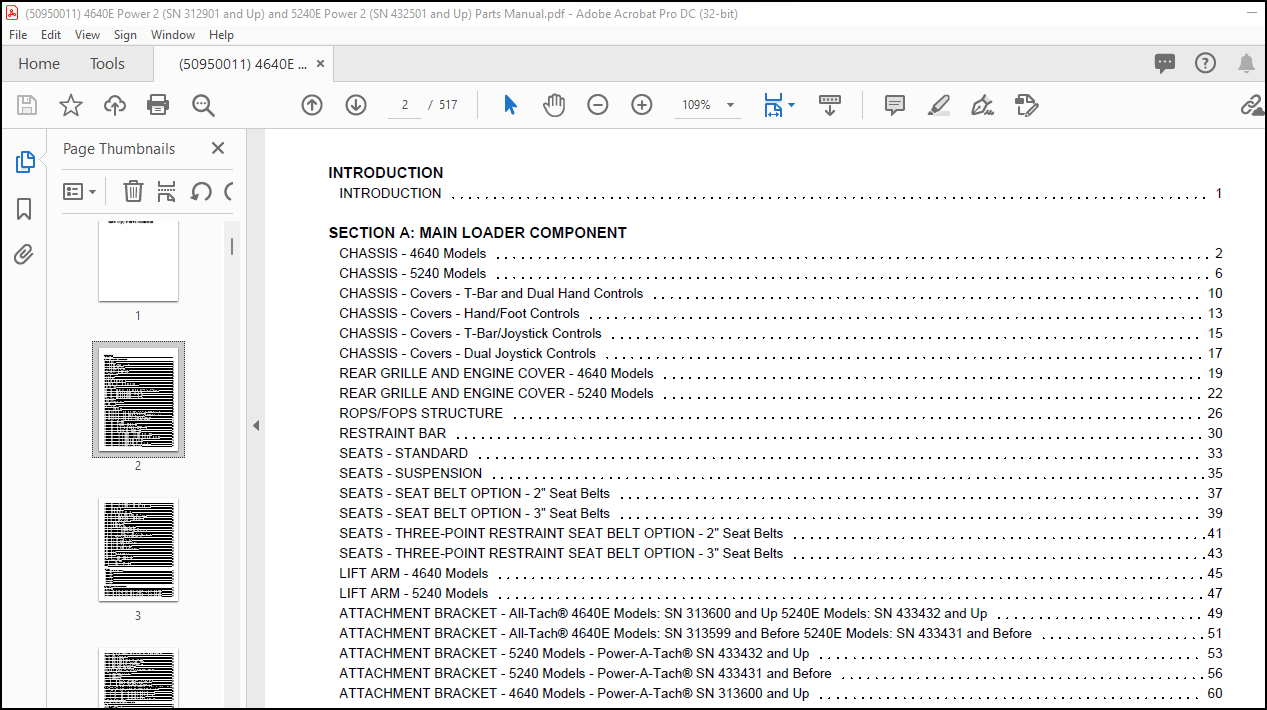
Task: Open the thumbnails options dropdown
Action: point(80,191)
